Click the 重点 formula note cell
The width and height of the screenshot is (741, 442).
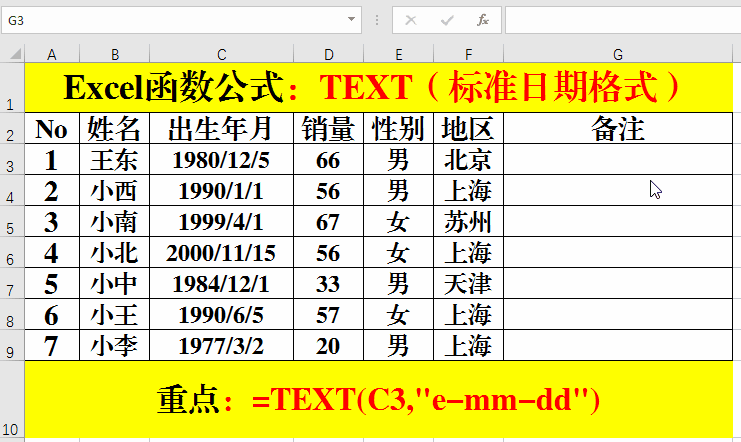point(379,399)
